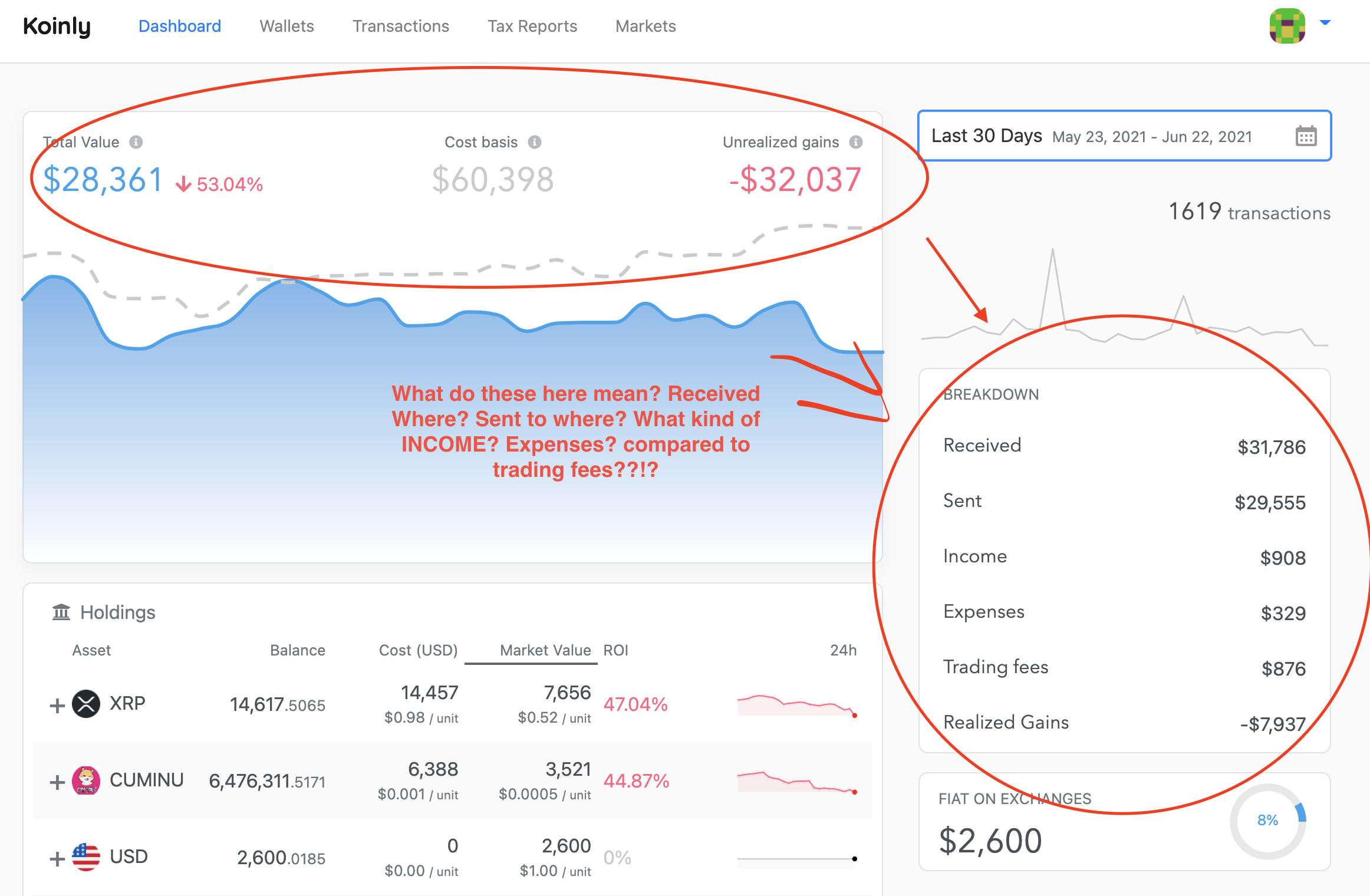
Task: Click the USD flag icon
Action: pos(86,857)
